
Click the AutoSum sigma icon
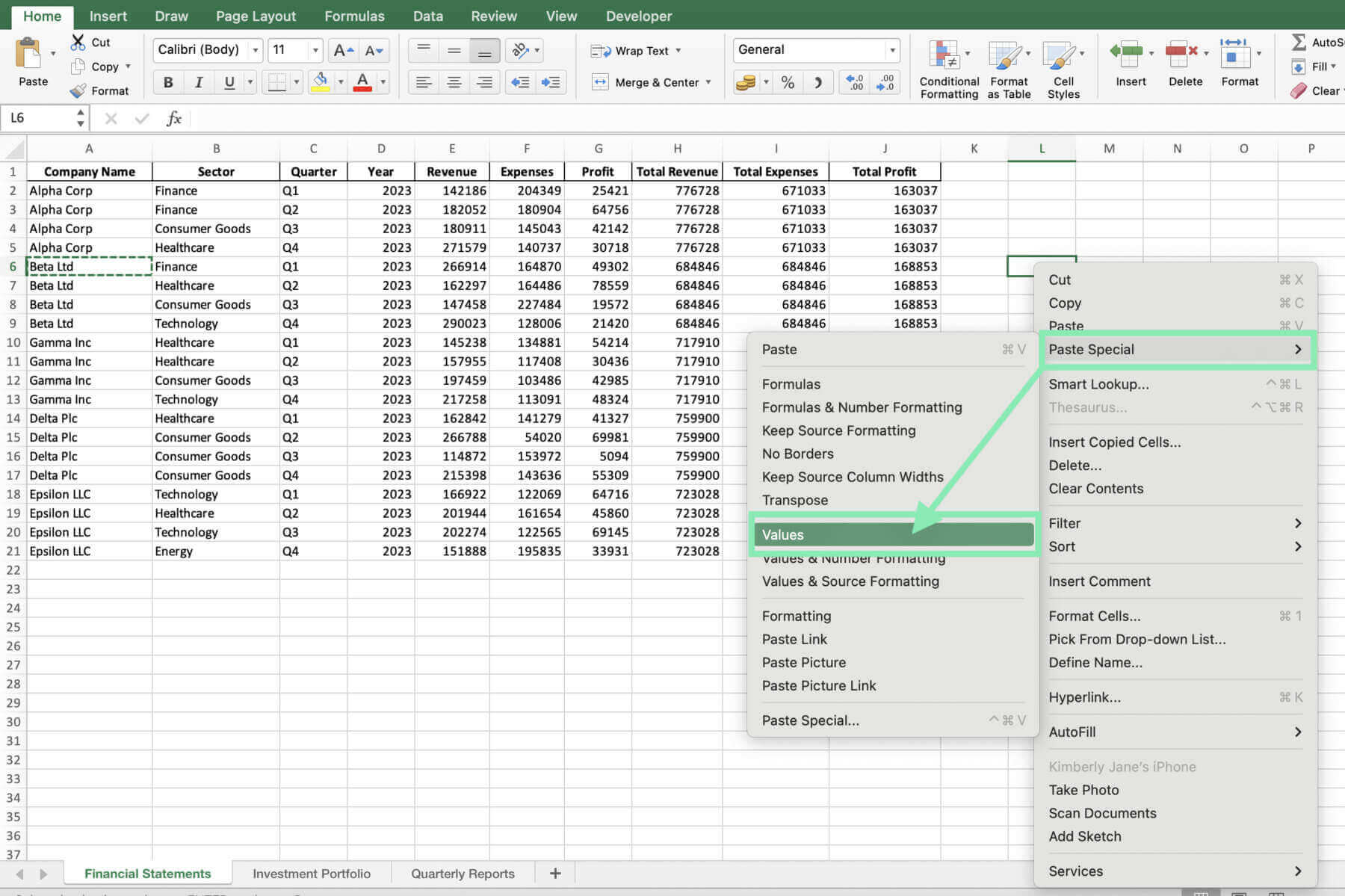tap(1299, 43)
